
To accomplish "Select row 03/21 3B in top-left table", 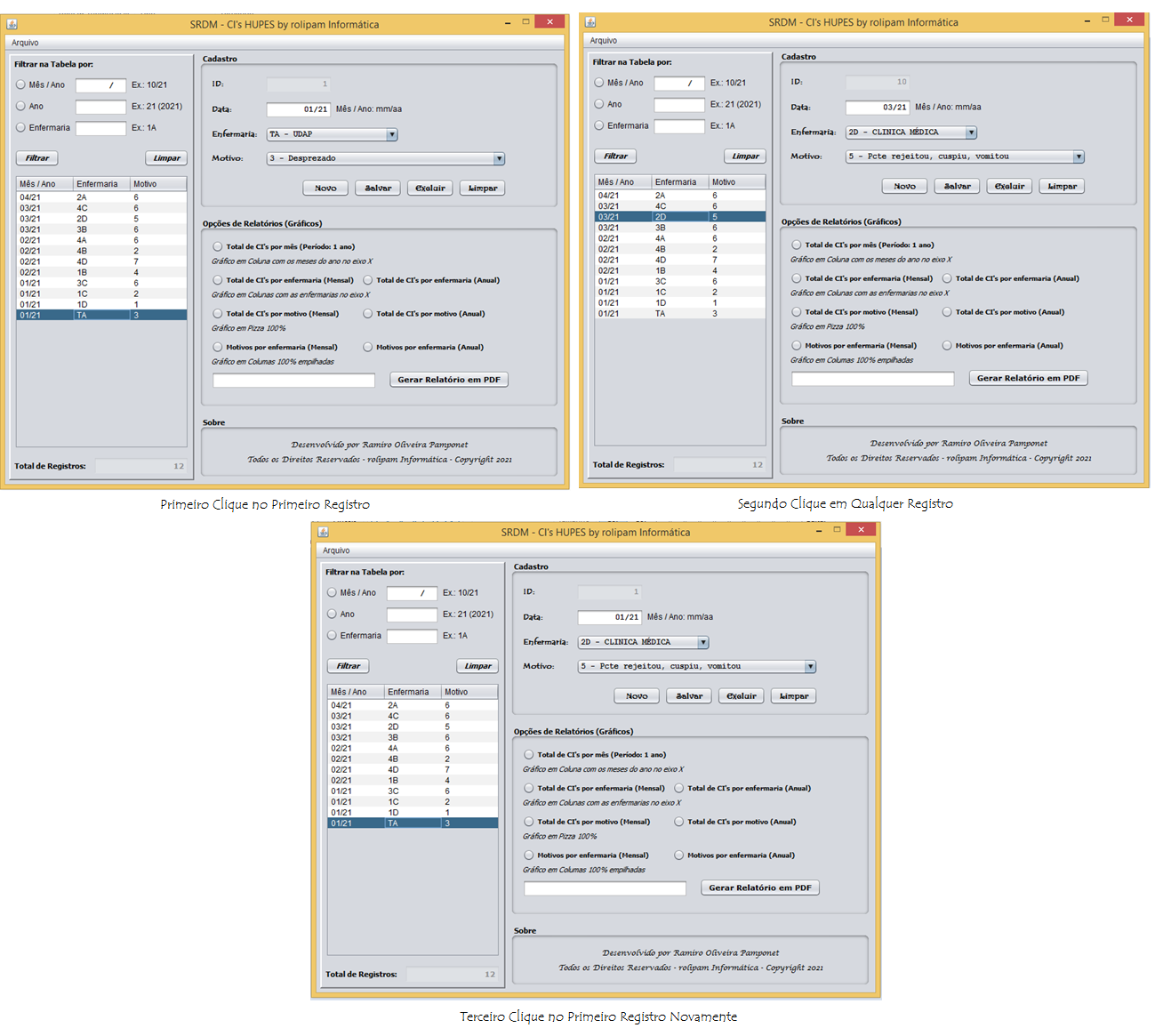I will [101, 229].
